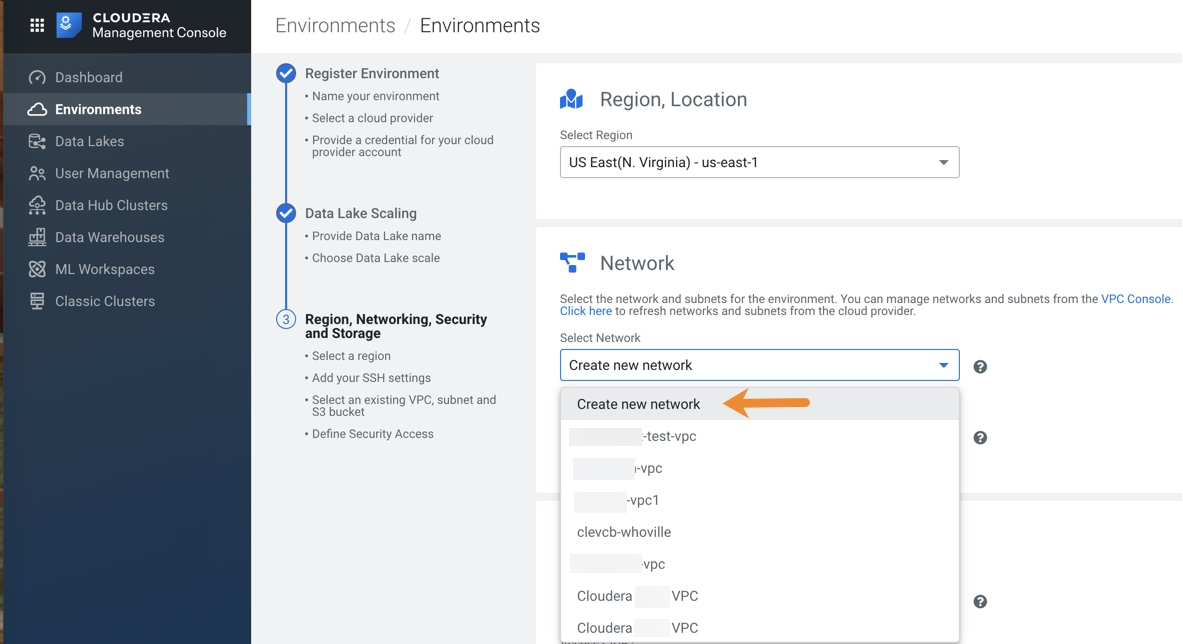Viewport: 1183px width, 644px height.
Task: Choose the first Cloudera VPC option
Action: [760, 596]
